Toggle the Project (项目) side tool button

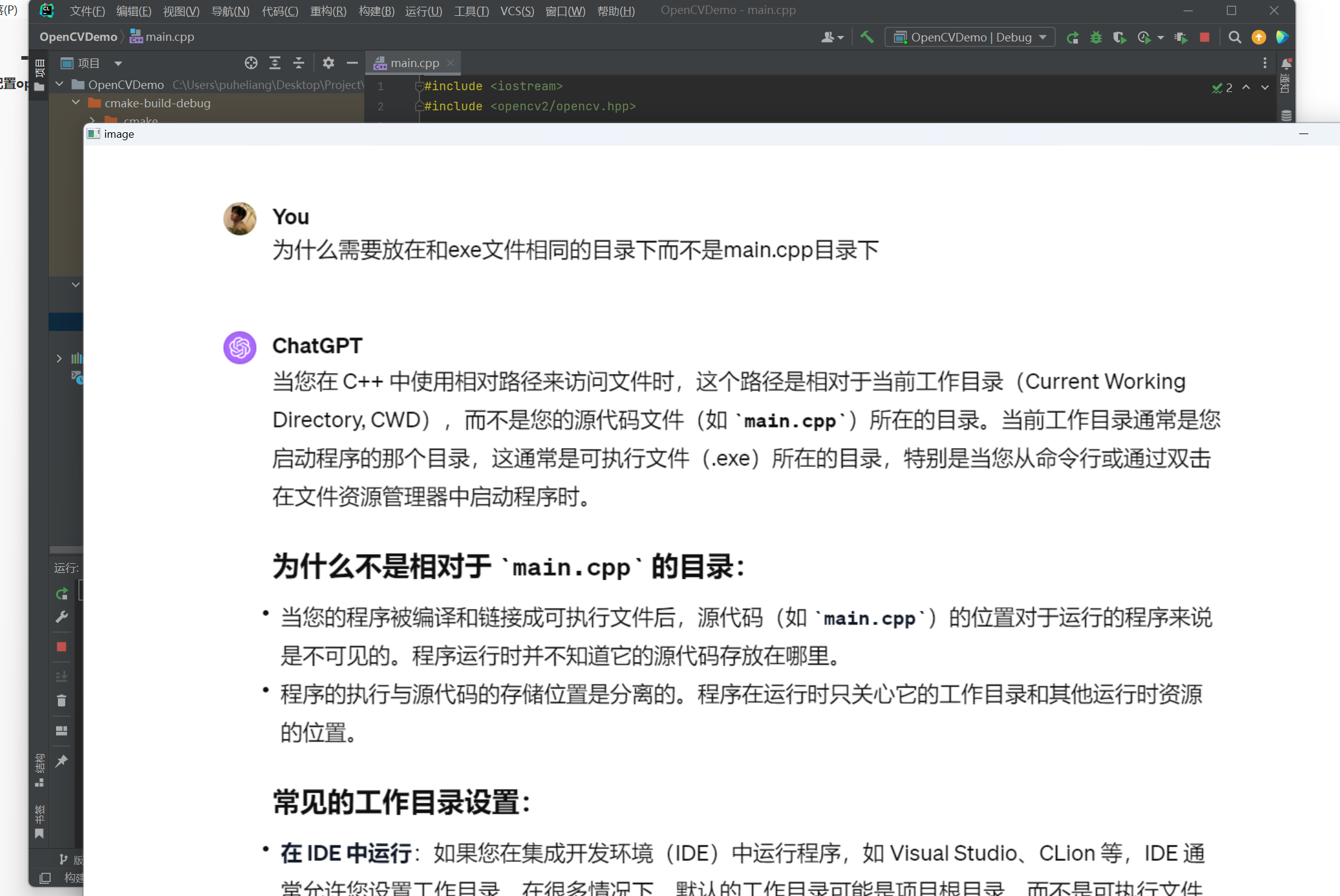point(40,74)
